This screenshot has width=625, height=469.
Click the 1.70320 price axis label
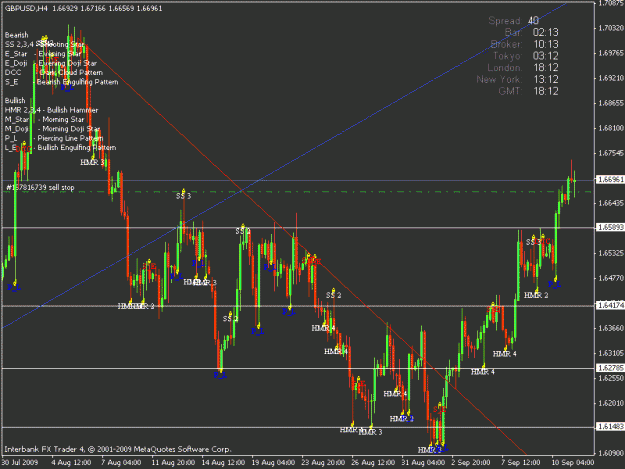(611, 28)
